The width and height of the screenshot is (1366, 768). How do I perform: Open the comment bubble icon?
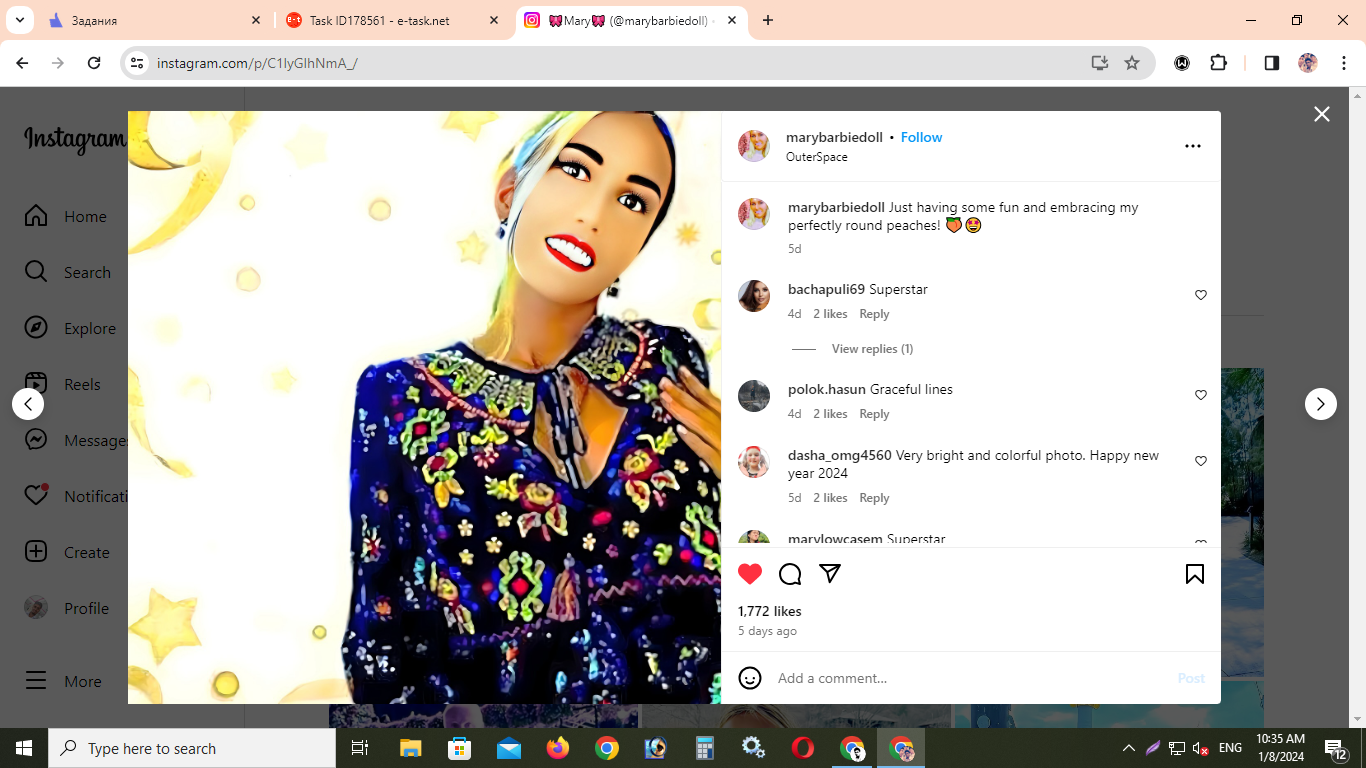790,574
